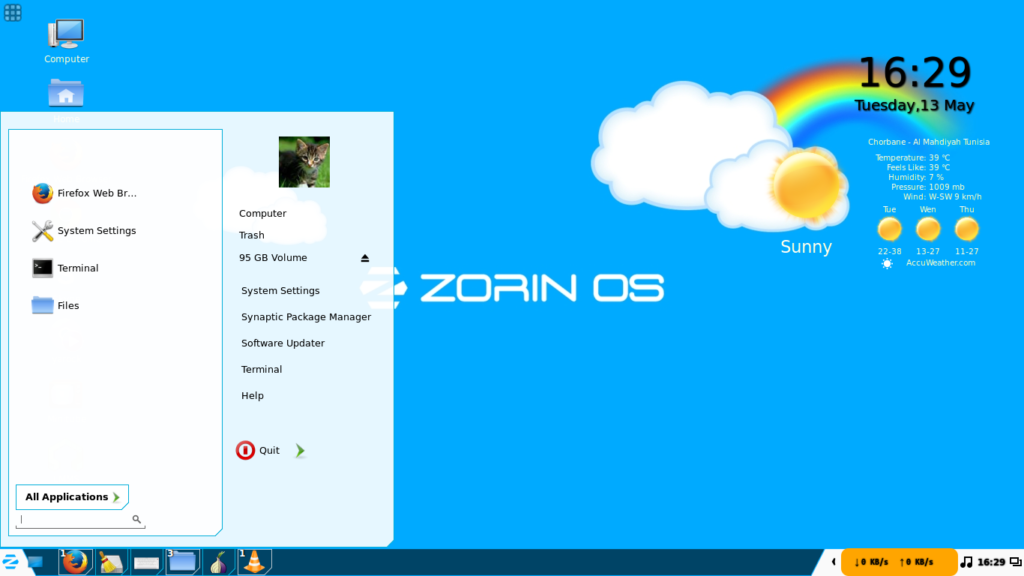Select Software Updater in the menu

282,343
